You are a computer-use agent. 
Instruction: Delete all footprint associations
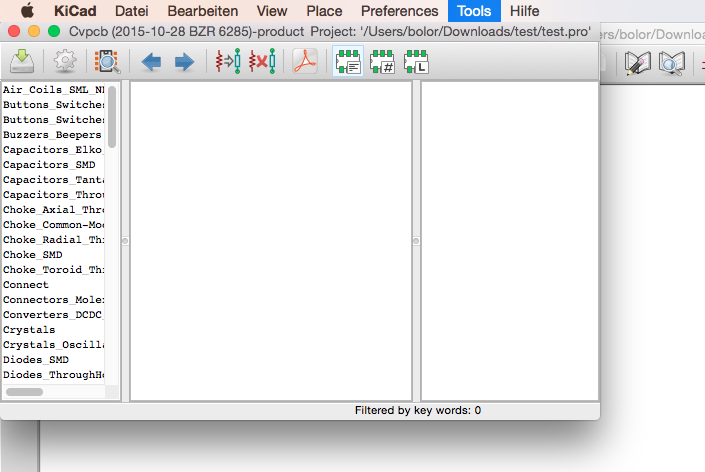[262, 61]
